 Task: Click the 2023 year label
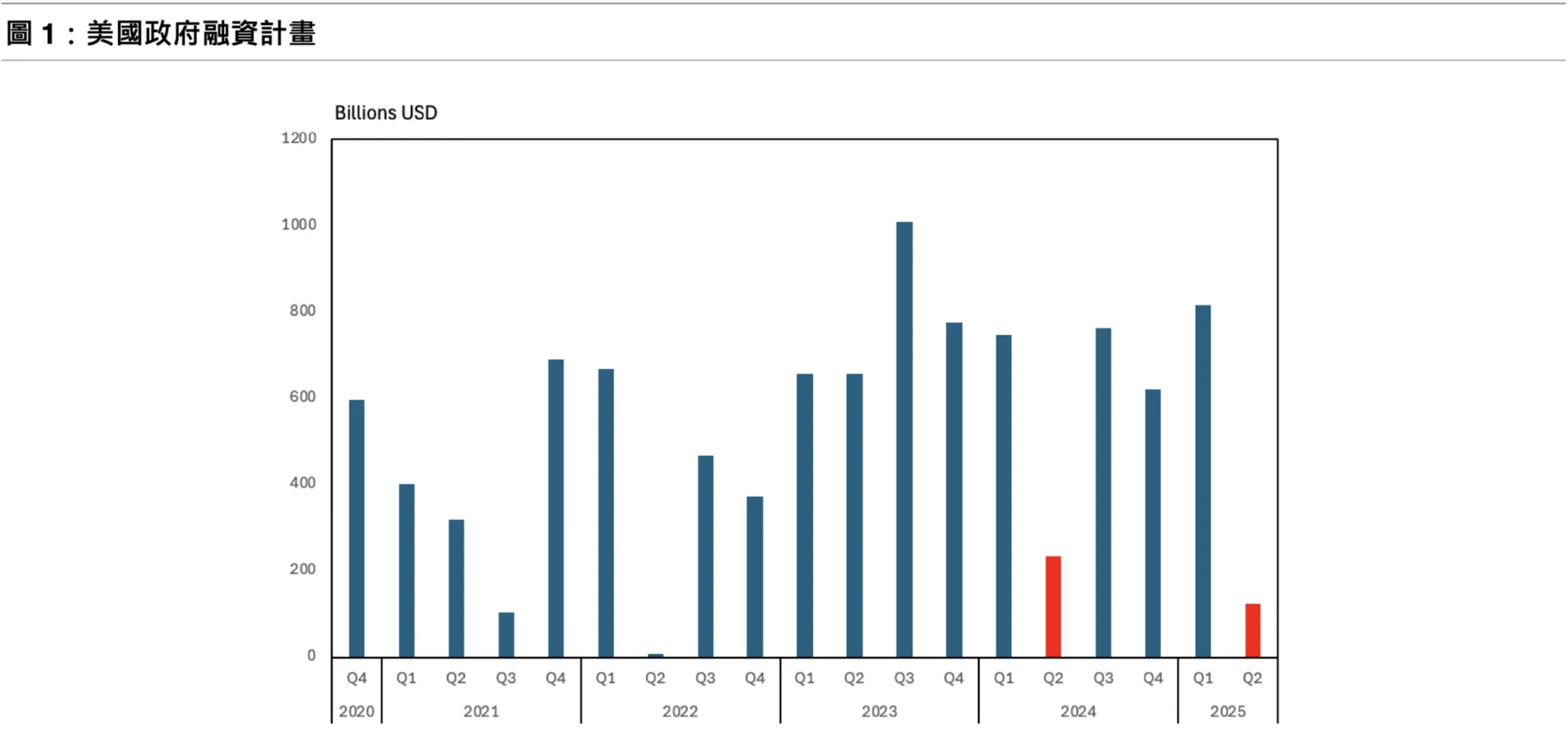tap(879, 711)
